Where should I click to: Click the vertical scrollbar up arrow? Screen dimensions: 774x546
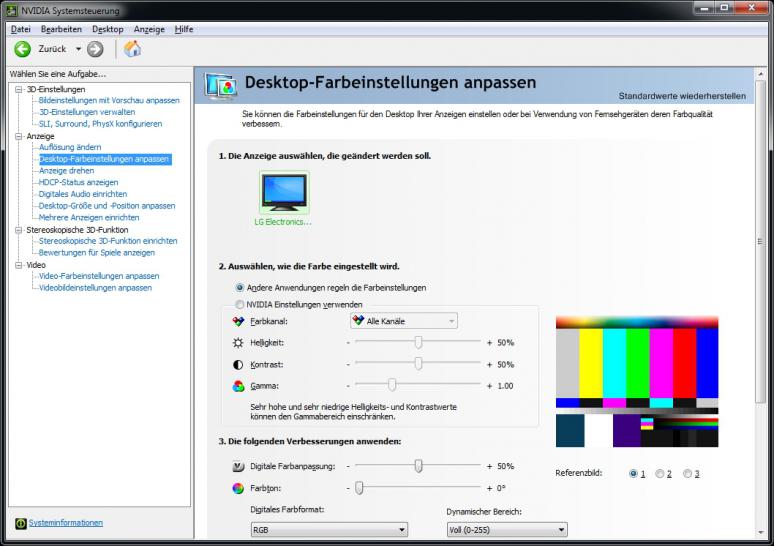click(761, 75)
